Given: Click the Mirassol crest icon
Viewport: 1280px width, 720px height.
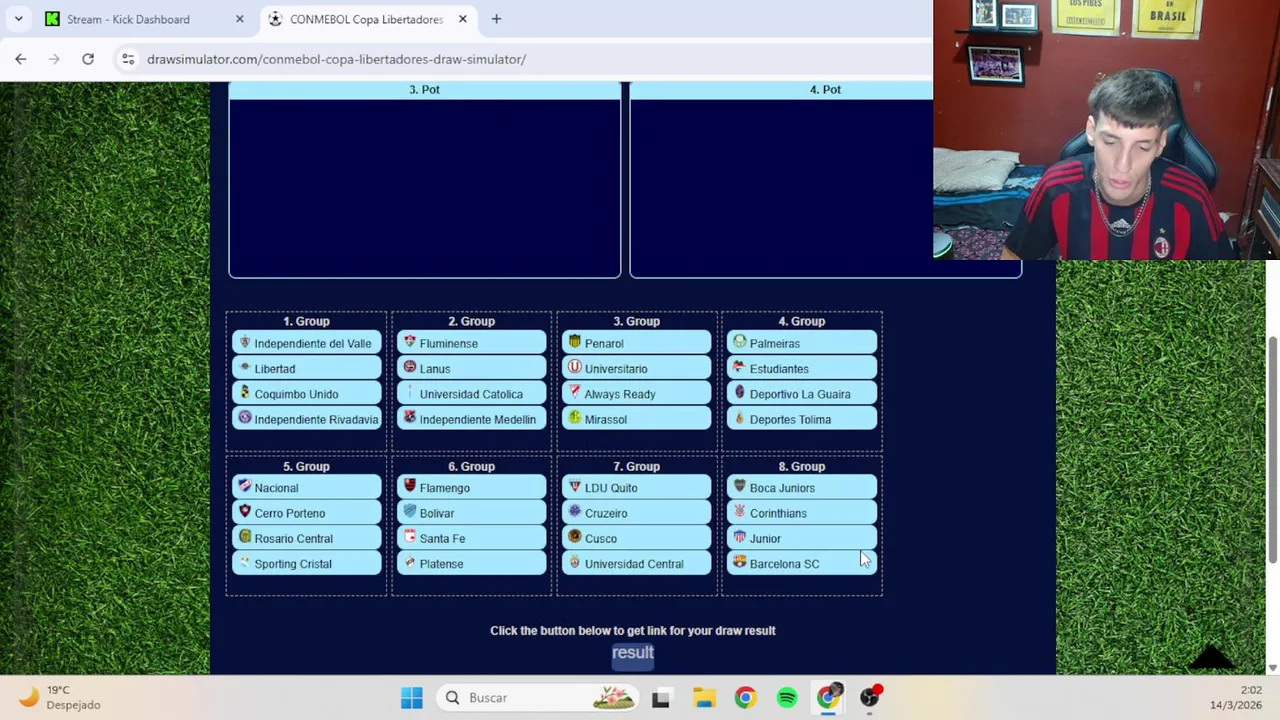Looking at the screenshot, I should [574, 417].
